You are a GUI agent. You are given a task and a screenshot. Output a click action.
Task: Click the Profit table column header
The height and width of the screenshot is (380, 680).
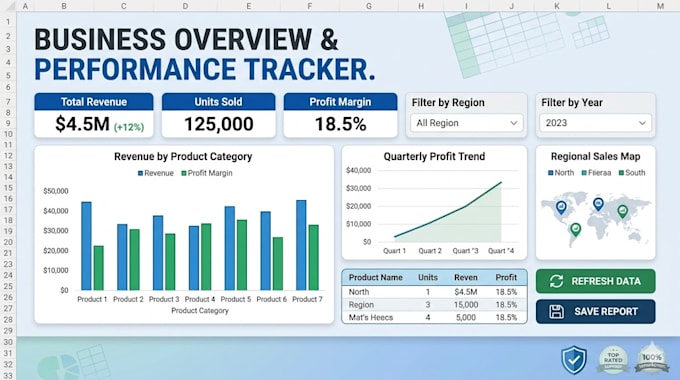(506, 278)
